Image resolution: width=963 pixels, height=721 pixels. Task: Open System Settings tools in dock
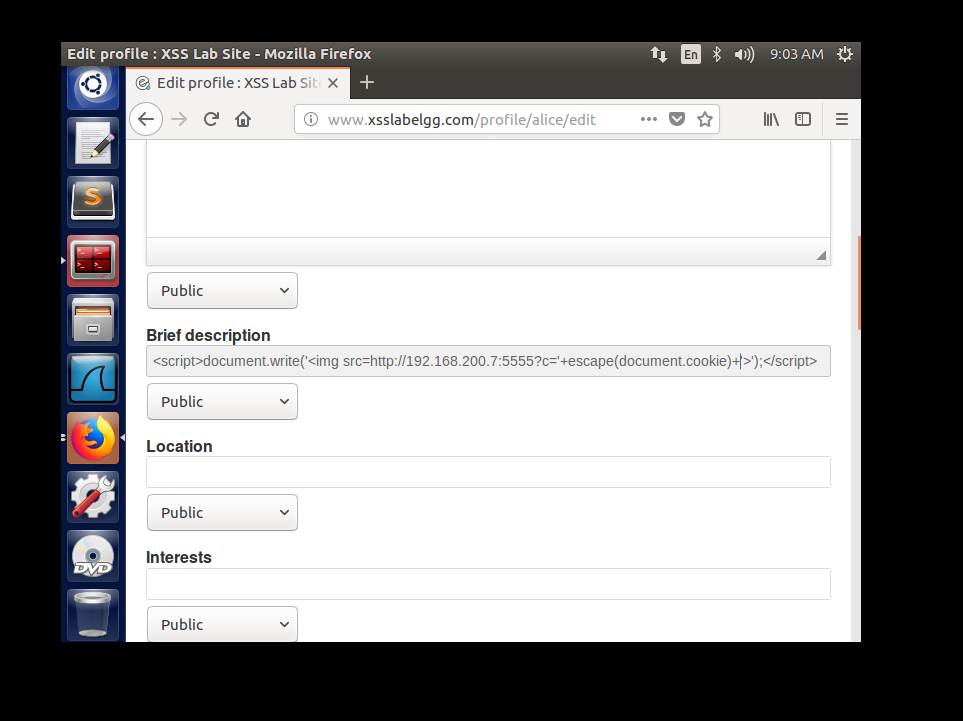[x=93, y=497]
